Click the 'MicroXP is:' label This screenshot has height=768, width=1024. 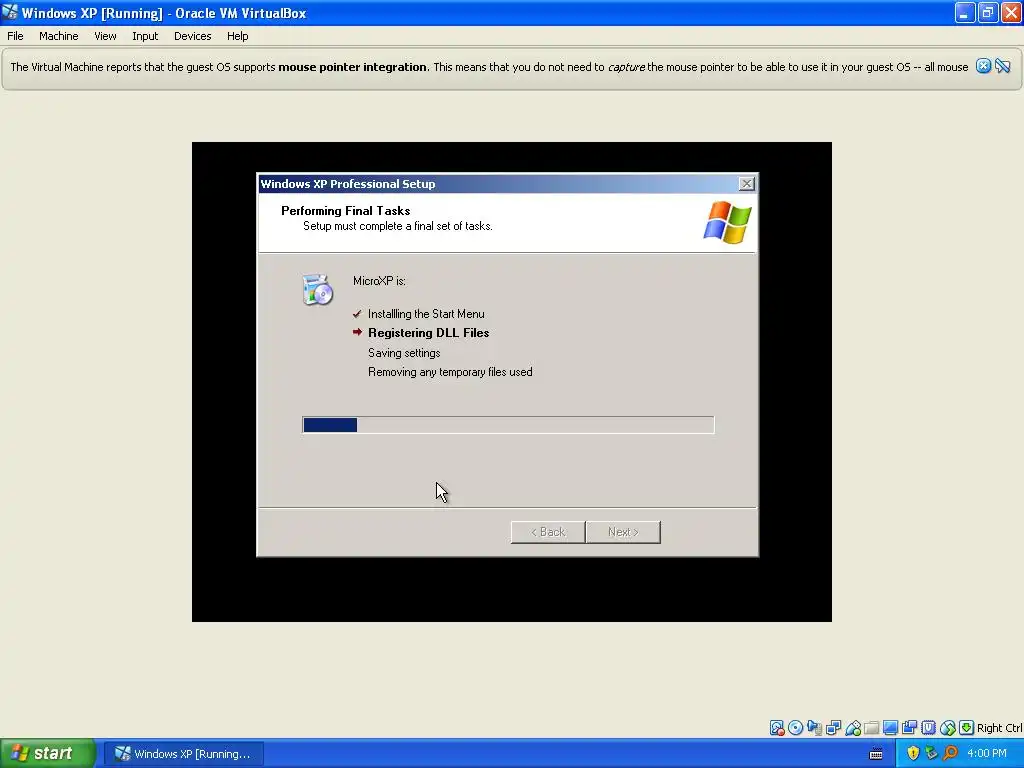pos(379,281)
